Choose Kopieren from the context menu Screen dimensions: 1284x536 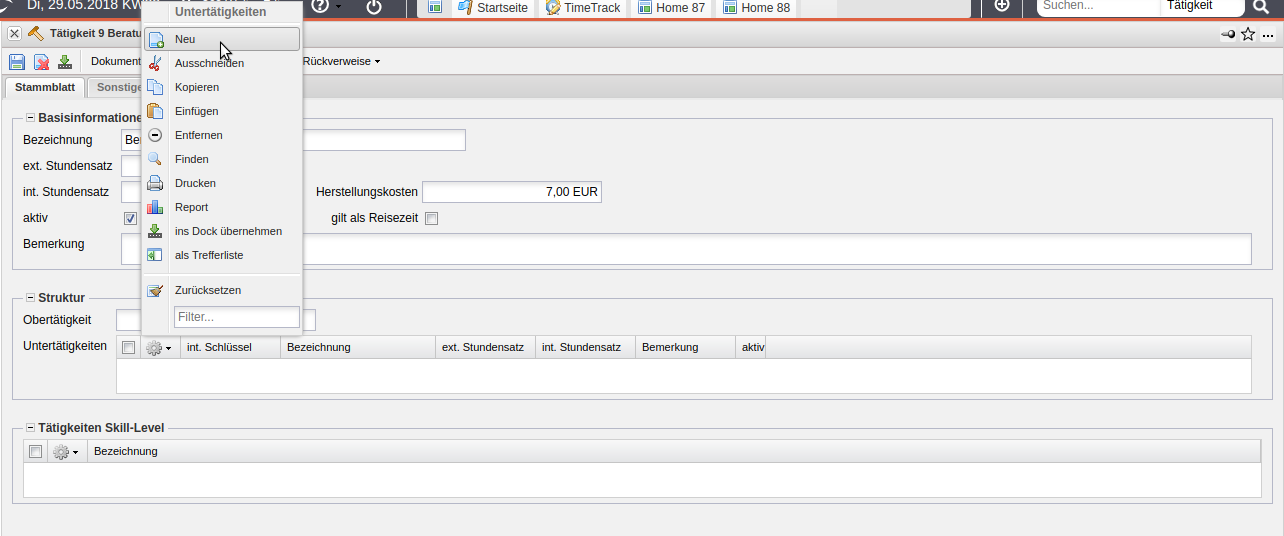(x=221, y=87)
